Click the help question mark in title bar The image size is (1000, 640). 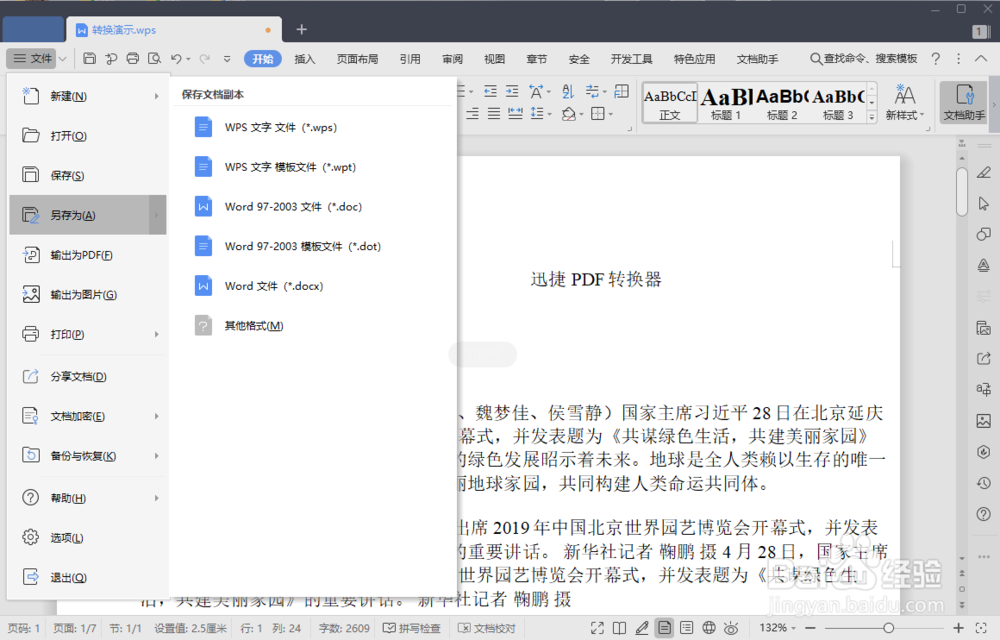click(x=936, y=59)
